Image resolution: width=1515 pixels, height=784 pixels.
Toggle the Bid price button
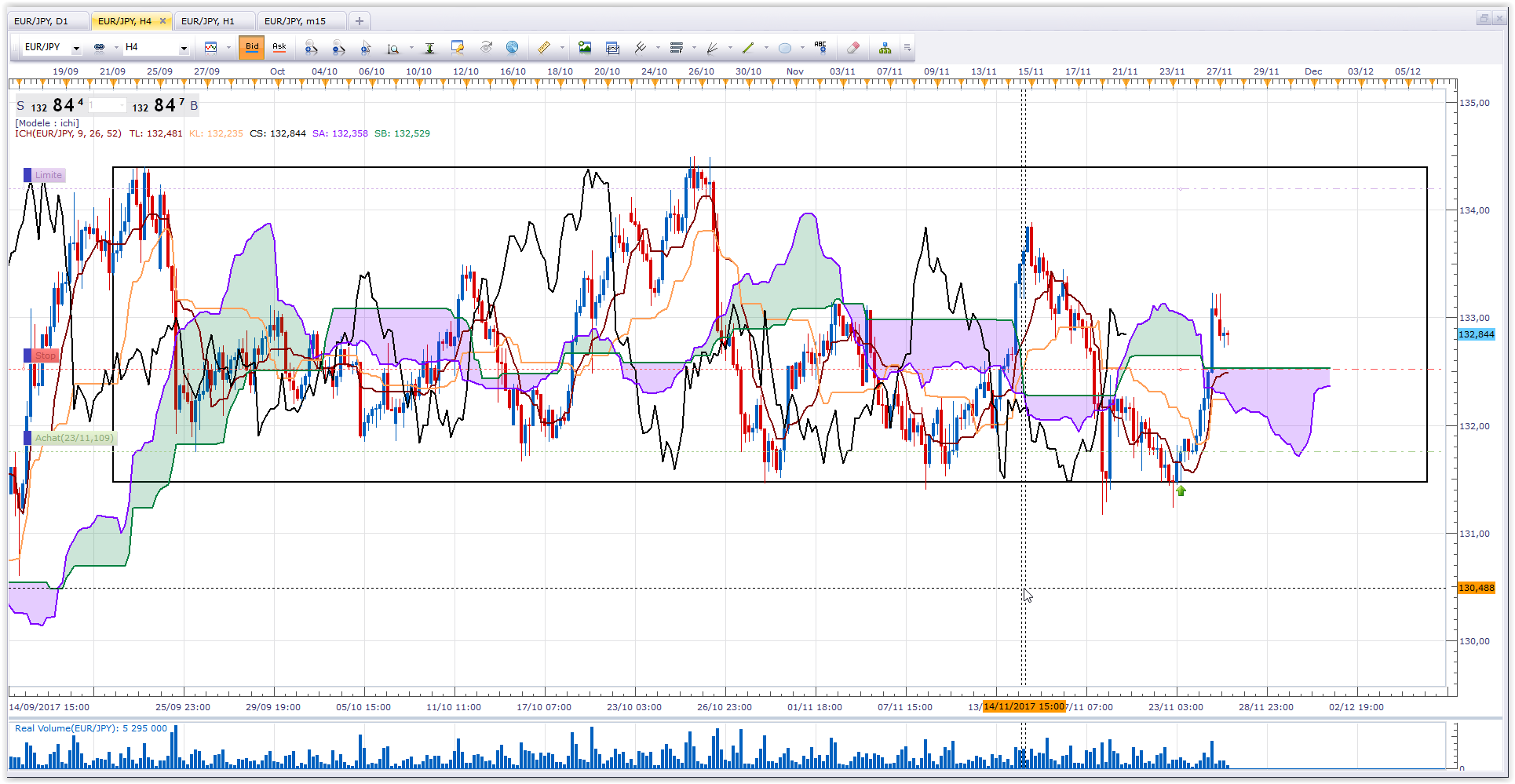252,47
